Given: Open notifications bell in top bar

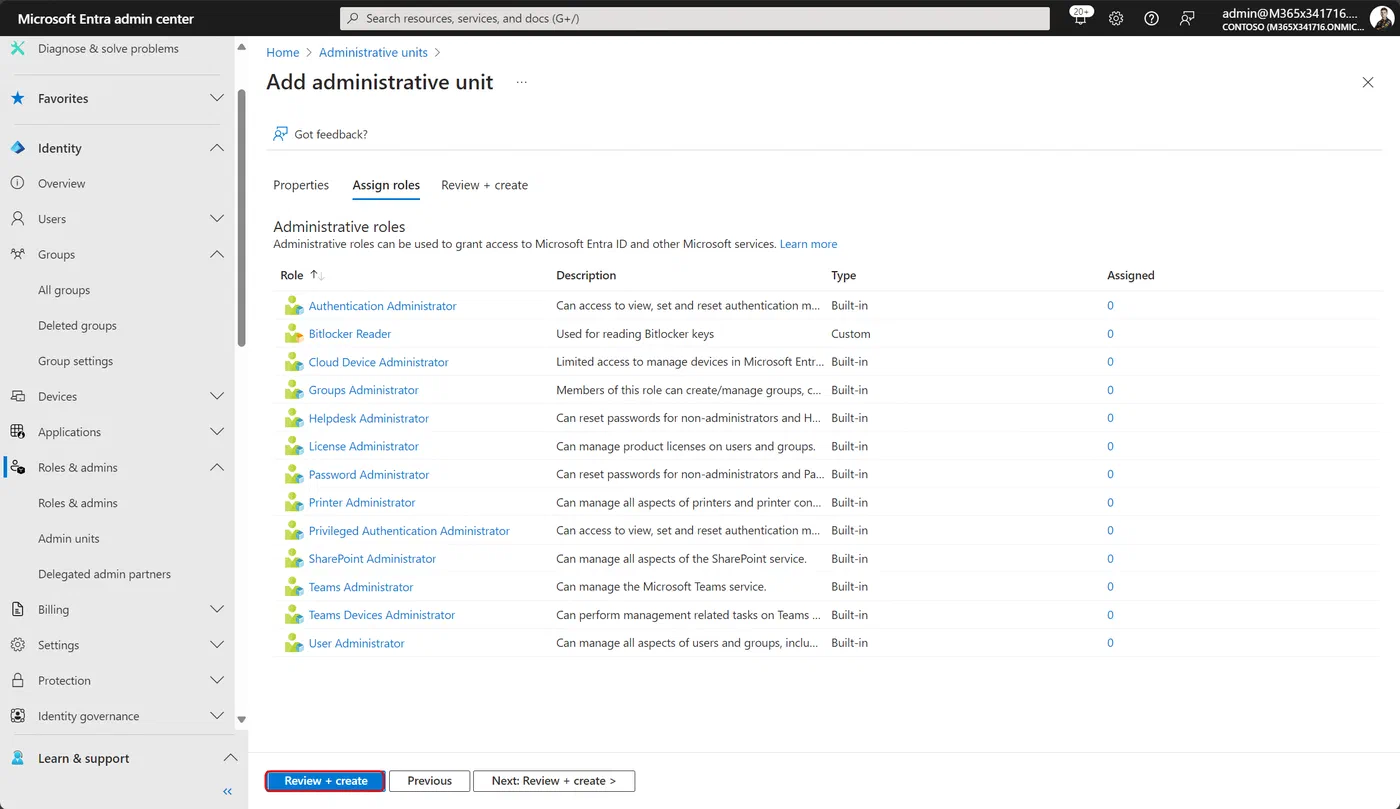Looking at the screenshot, I should click(x=1080, y=17).
